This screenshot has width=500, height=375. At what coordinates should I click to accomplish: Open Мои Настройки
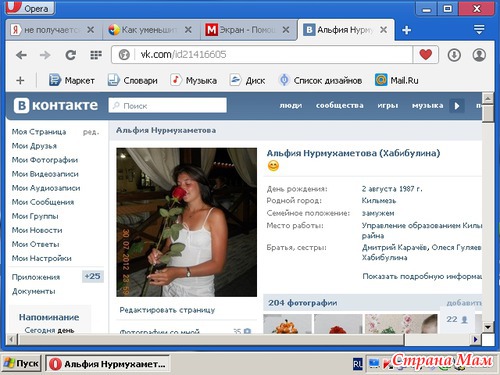(x=41, y=258)
